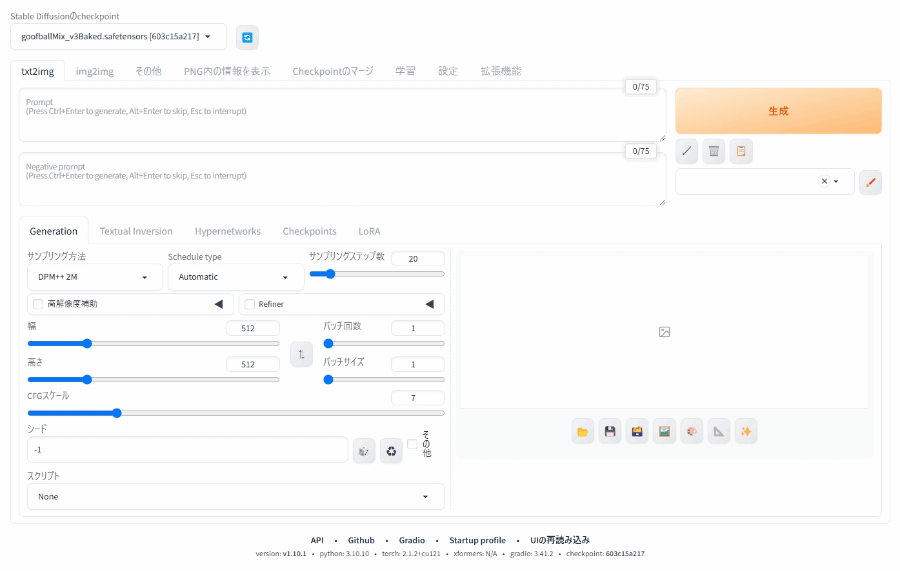Image resolution: width=900 pixels, height=571 pixels.
Task: Expand the 高解像度補助 section arrow
Action: pyautogui.click(x=219, y=304)
